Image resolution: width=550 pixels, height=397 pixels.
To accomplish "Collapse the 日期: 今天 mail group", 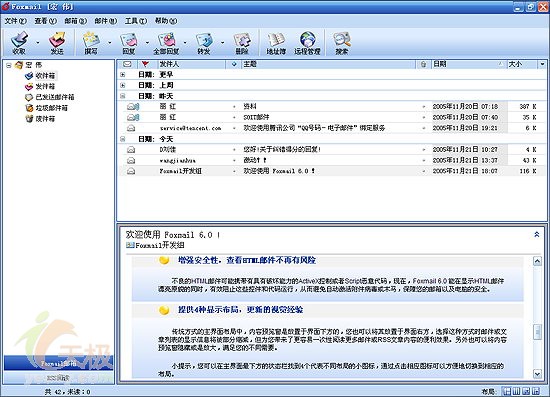I will tap(122, 139).
